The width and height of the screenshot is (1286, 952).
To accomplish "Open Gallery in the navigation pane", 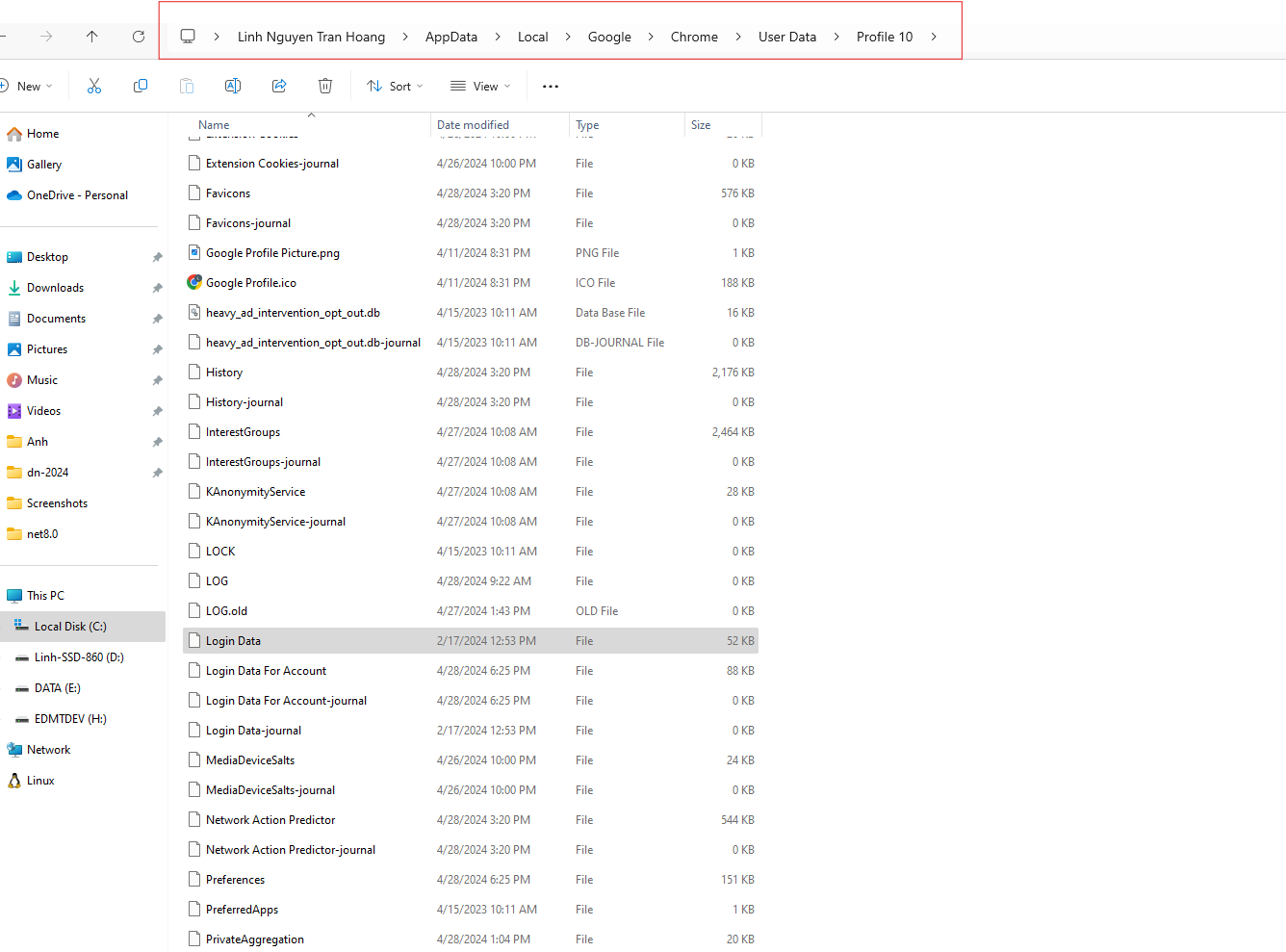I will (44, 165).
